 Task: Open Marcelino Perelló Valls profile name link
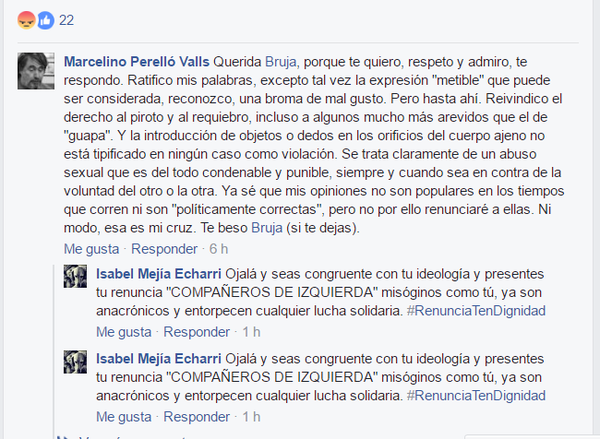(137, 62)
